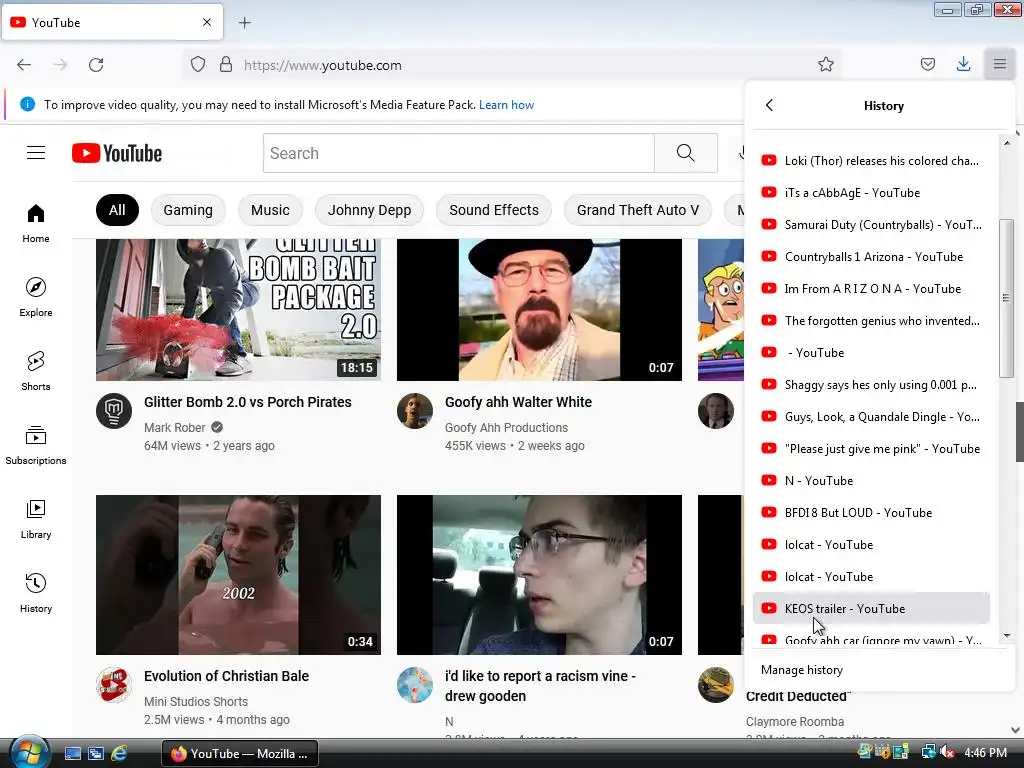Open history entry Shaggy says hes only using
Viewport: 1024px width, 768px height.
click(x=871, y=385)
